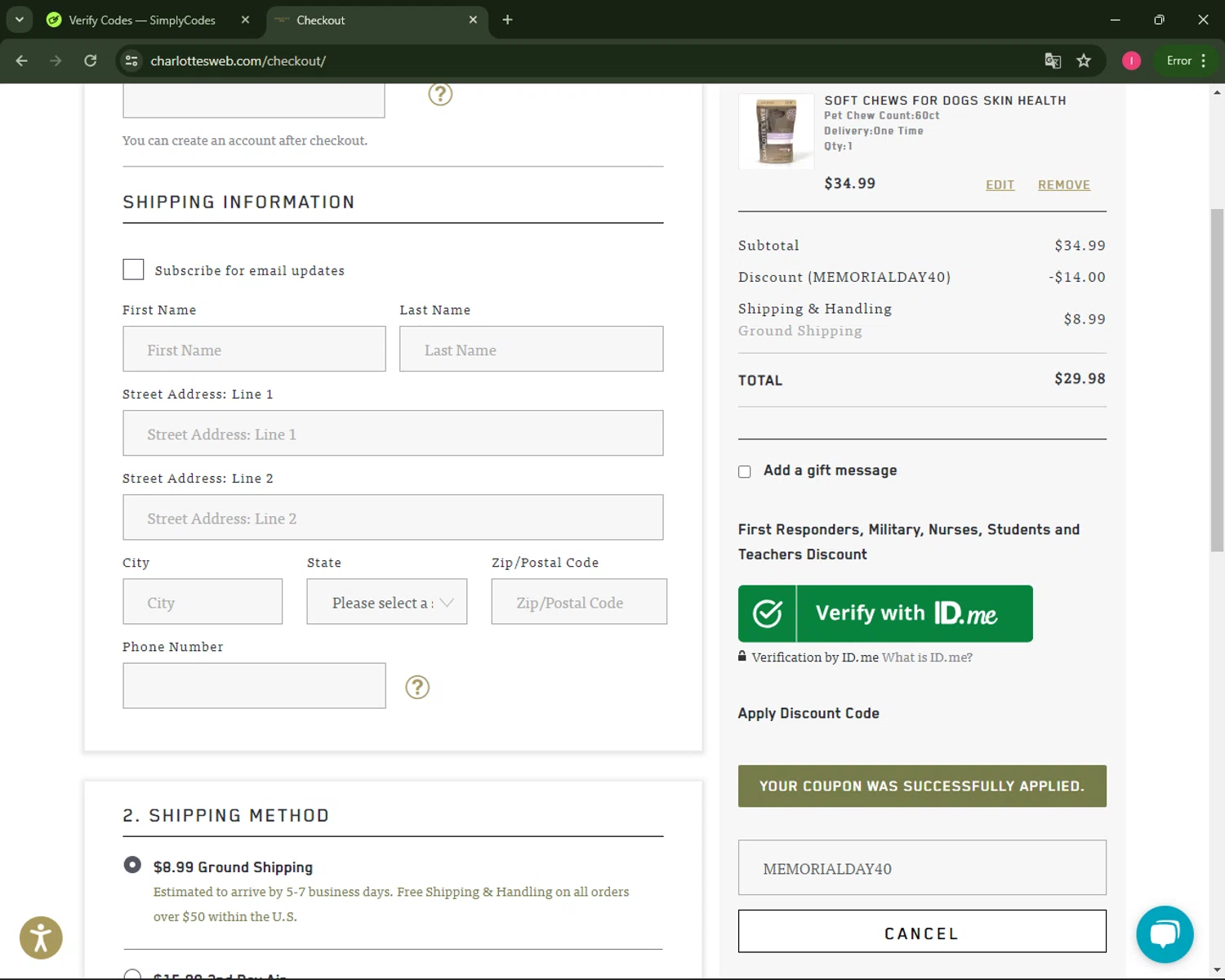Image resolution: width=1225 pixels, height=980 pixels.
Task: Click the help icon beside Phone Number field
Action: 417,687
